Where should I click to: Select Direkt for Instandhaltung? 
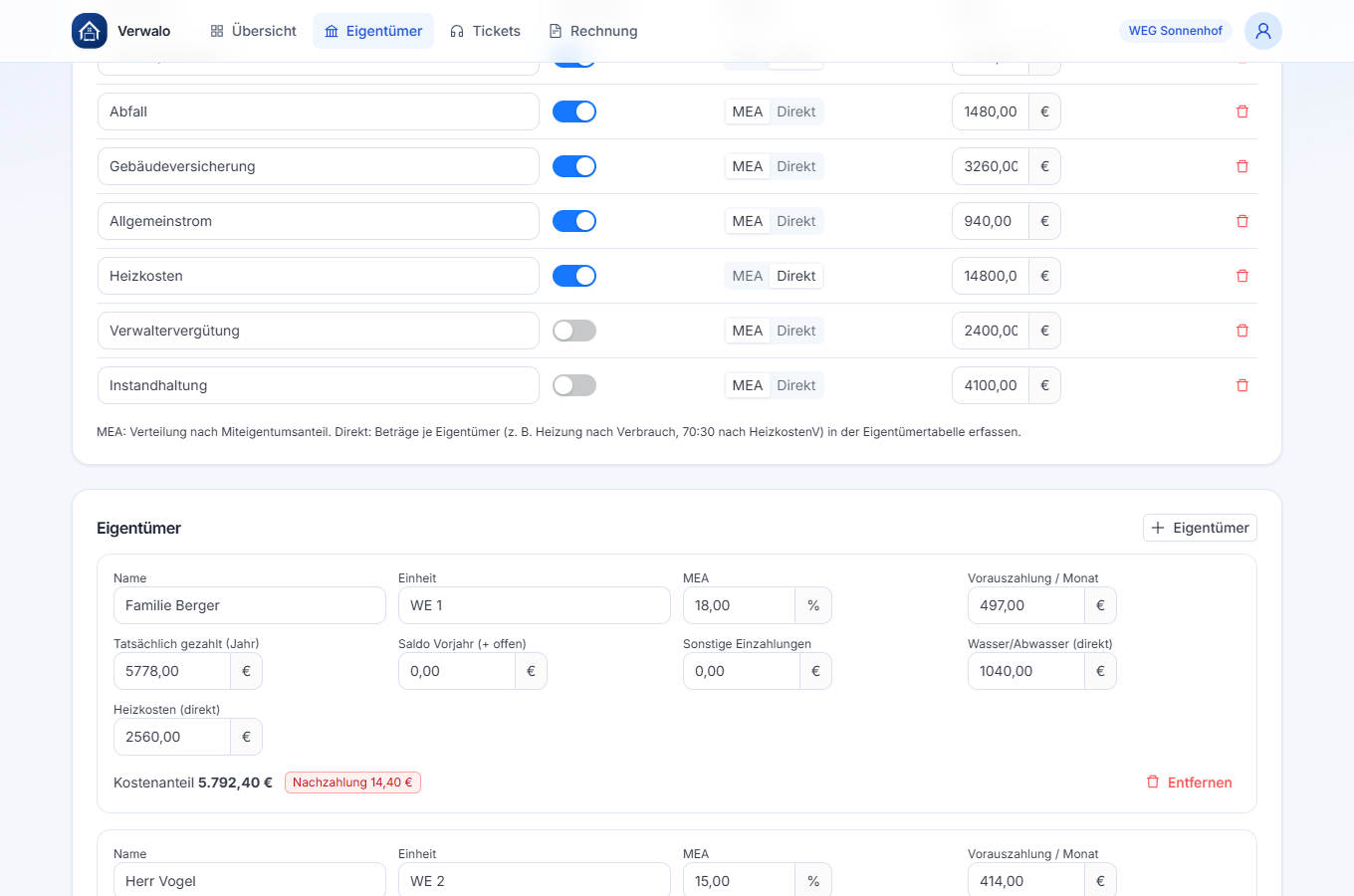796,385
